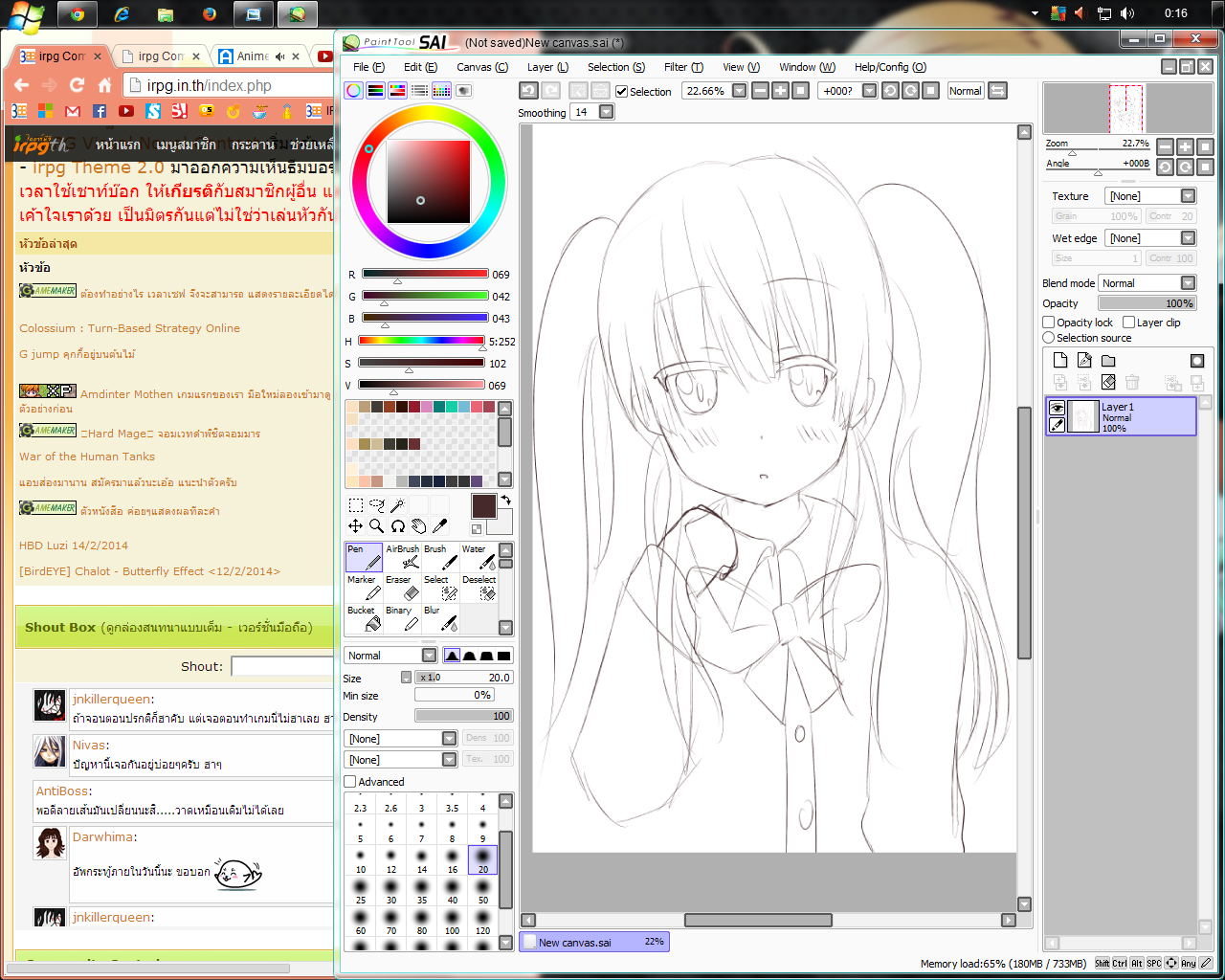Select brush size 20 preset
The height and width of the screenshot is (980, 1225).
pos(482,861)
